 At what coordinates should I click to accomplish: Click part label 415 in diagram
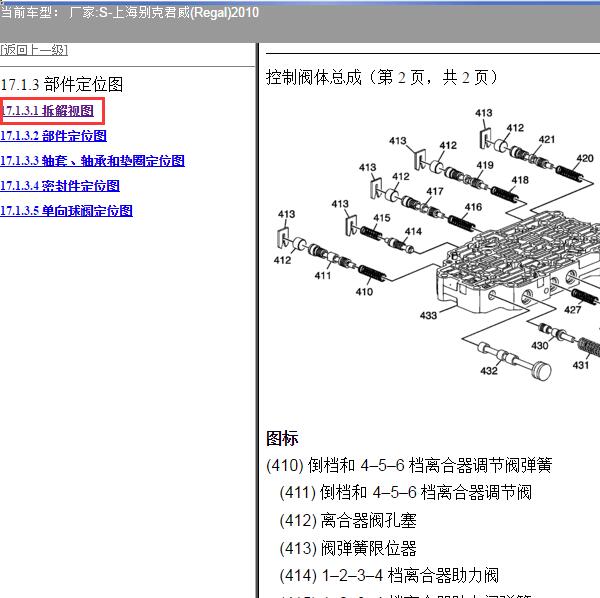click(382, 218)
